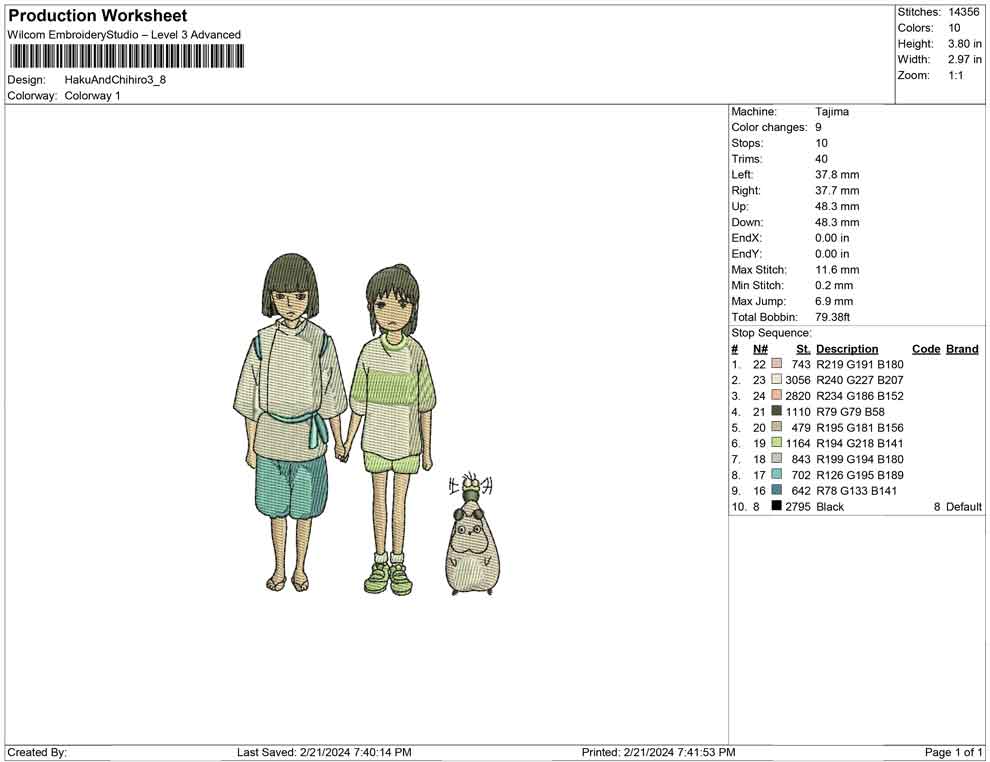The height and width of the screenshot is (762, 990).
Task: Click the stitch count '3056' in row 2
Action: (x=797, y=380)
